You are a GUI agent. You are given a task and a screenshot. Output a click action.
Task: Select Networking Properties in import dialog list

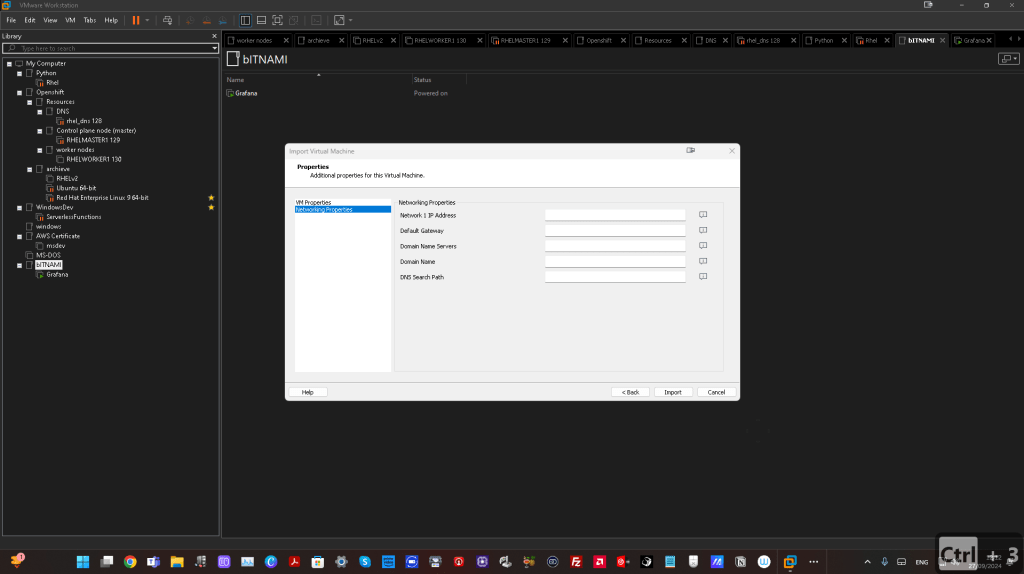coord(343,210)
